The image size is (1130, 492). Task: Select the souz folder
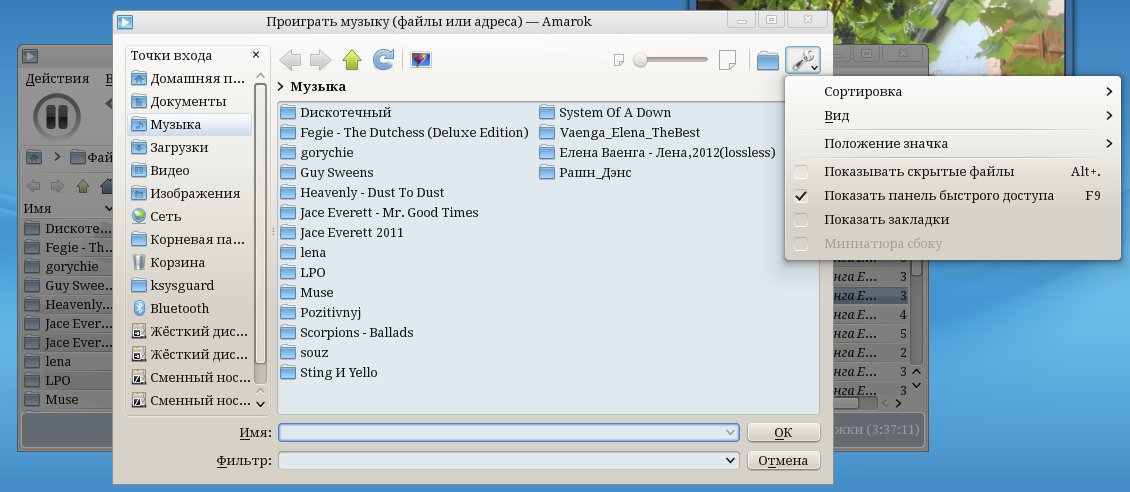(304, 353)
